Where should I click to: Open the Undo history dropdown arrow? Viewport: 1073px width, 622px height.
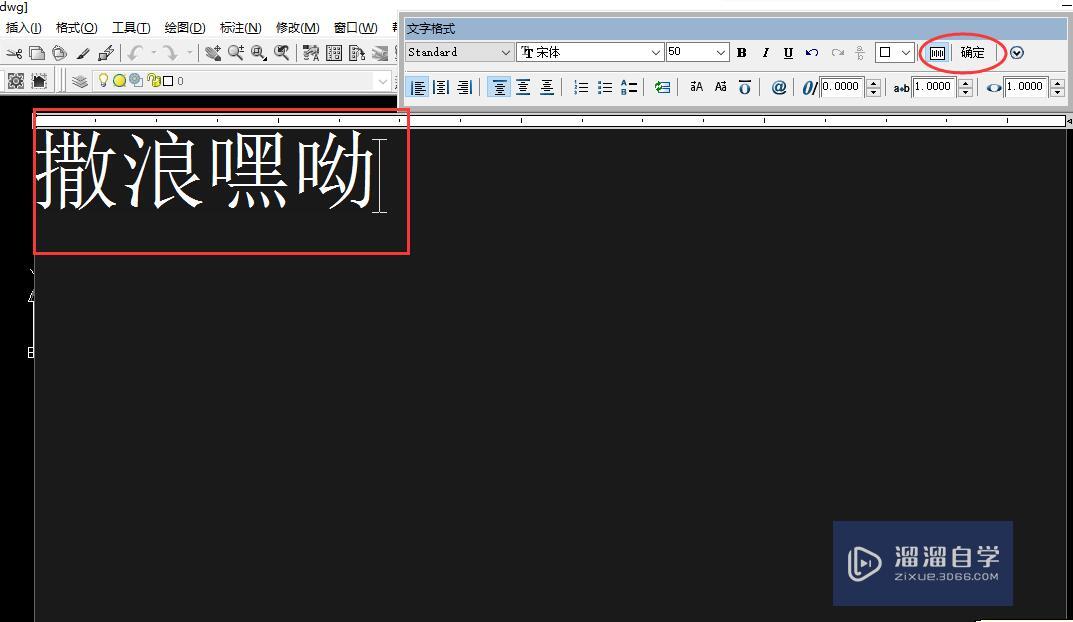pos(153,53)
